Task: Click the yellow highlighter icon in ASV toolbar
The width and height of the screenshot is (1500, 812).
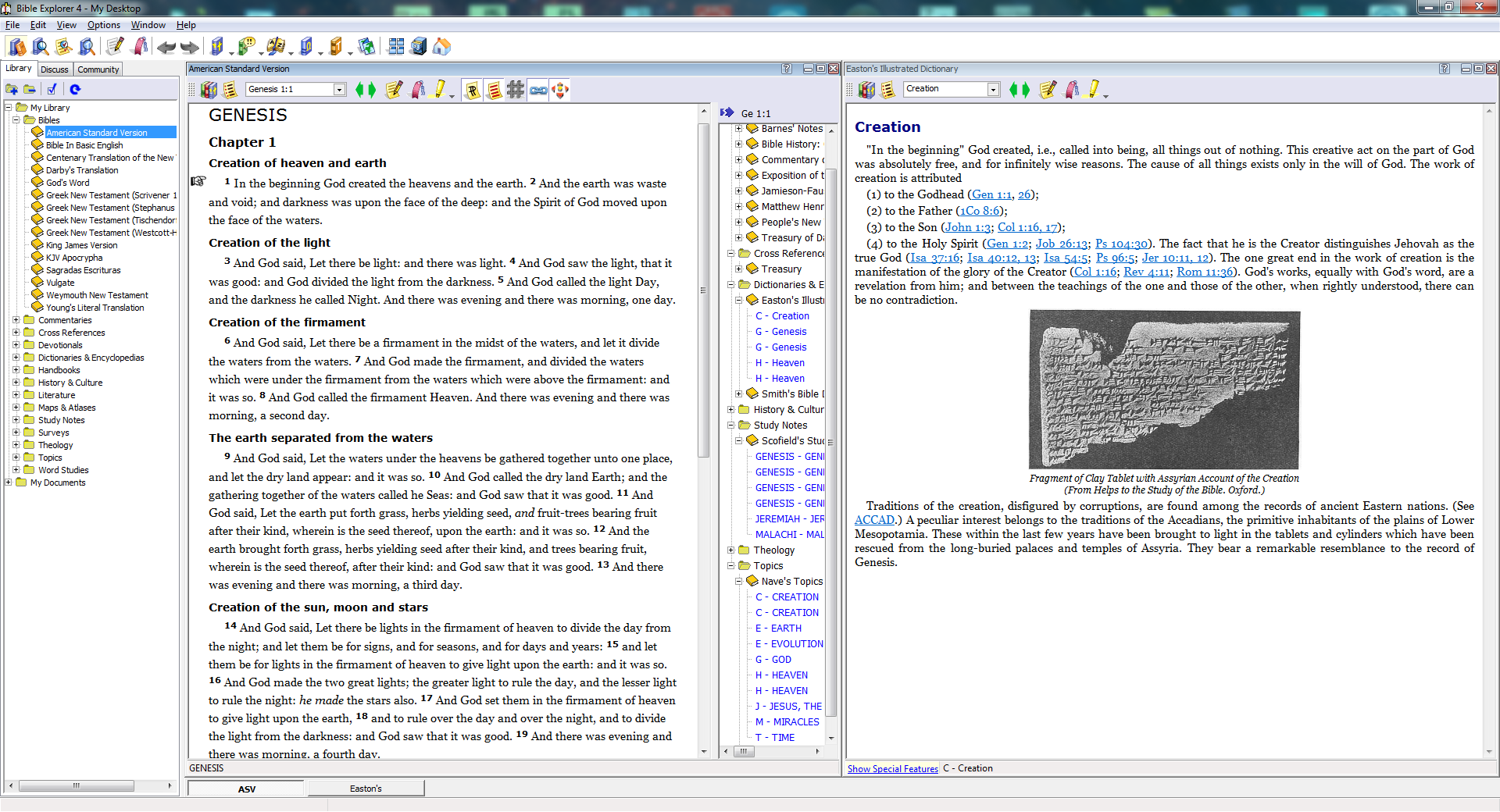Action: pyautogui.click(x=440, y=89)
